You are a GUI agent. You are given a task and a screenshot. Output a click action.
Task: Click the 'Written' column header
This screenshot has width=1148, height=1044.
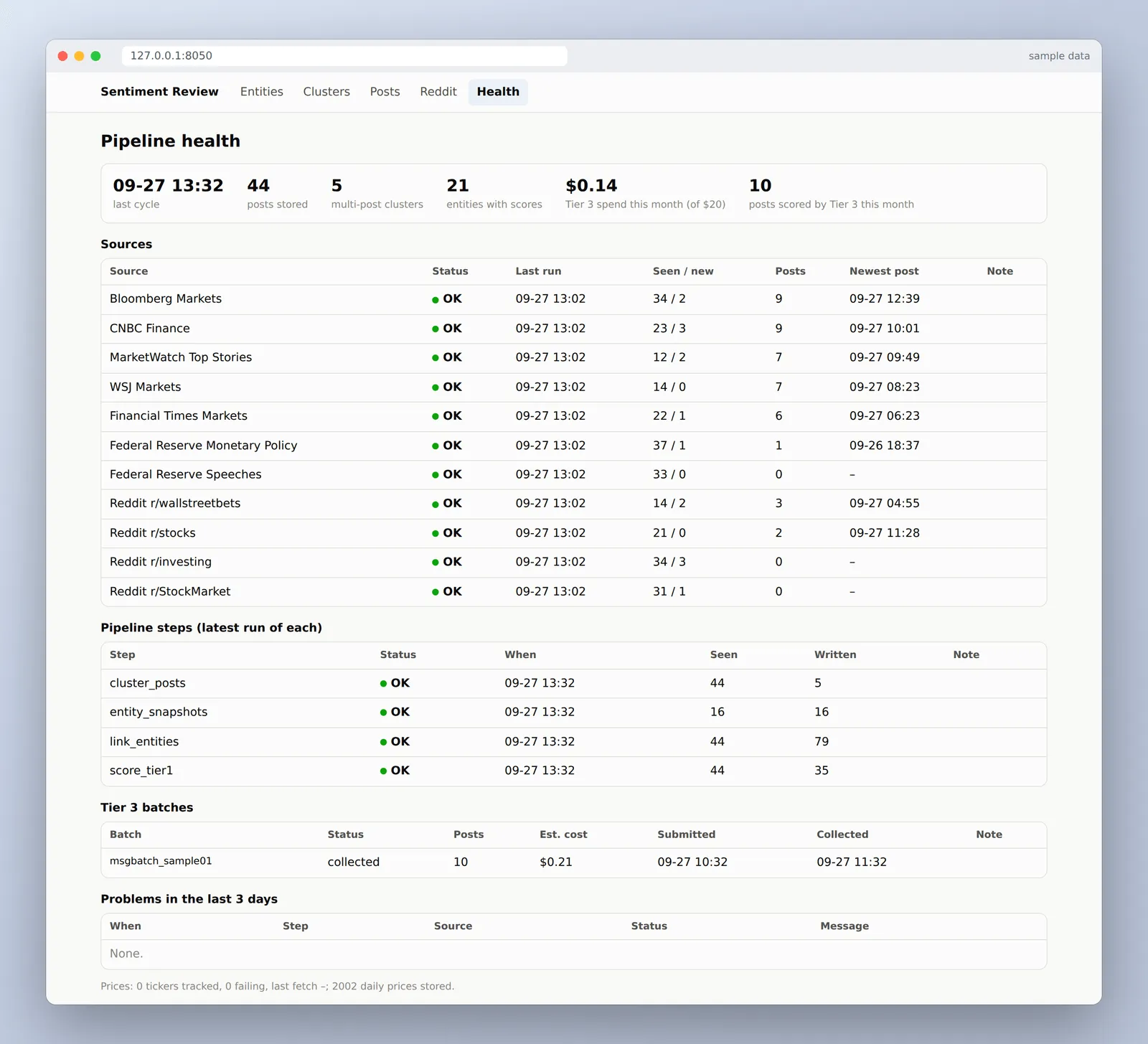[835, 654]
